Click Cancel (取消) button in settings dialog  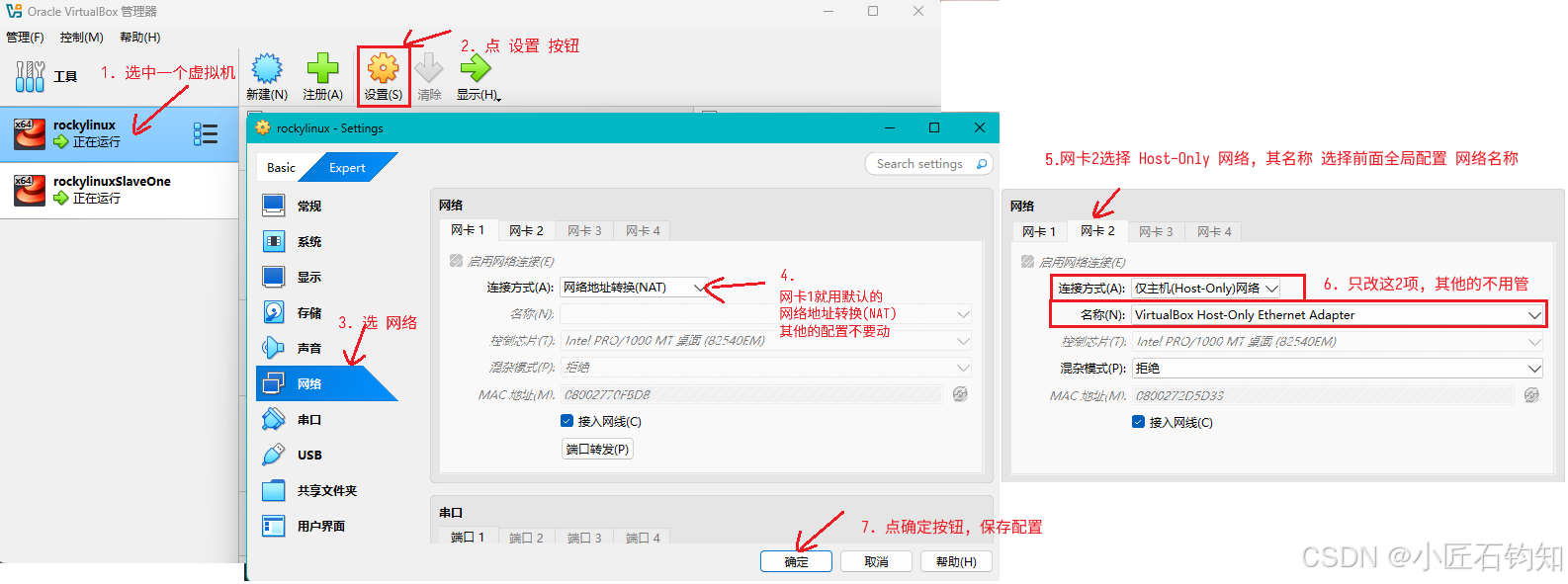point(876,561)
